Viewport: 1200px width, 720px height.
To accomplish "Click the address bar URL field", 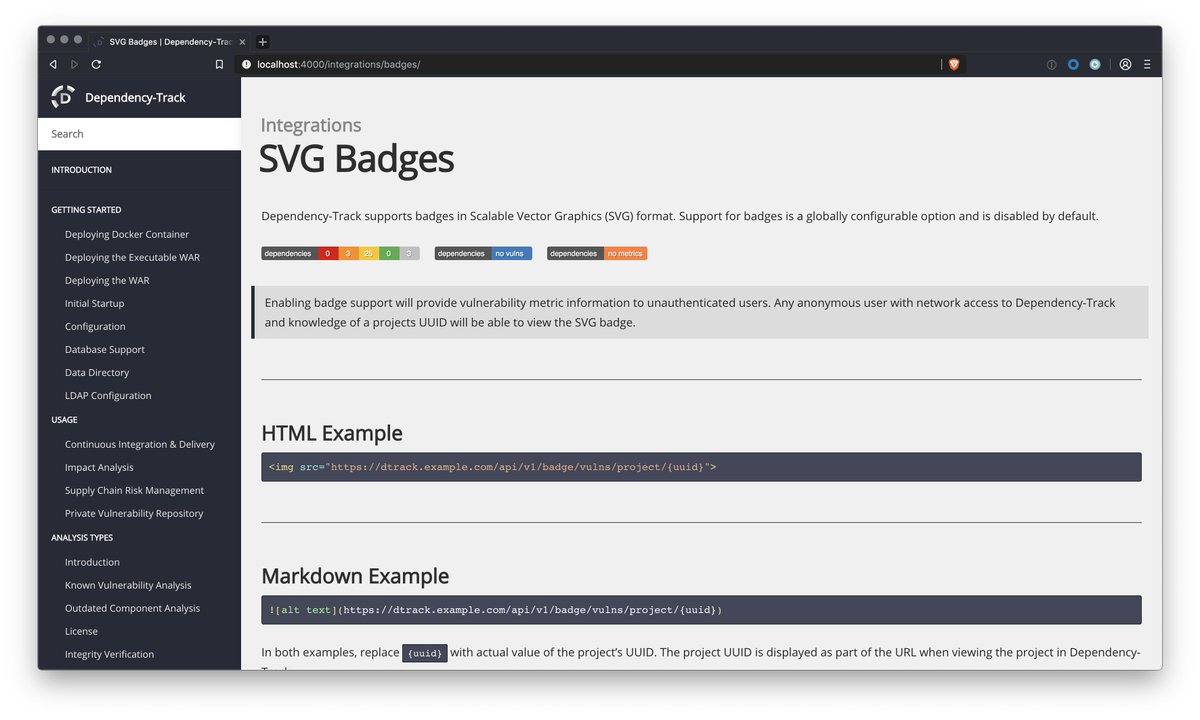I will pyautogui.click(x=590, y=64).
